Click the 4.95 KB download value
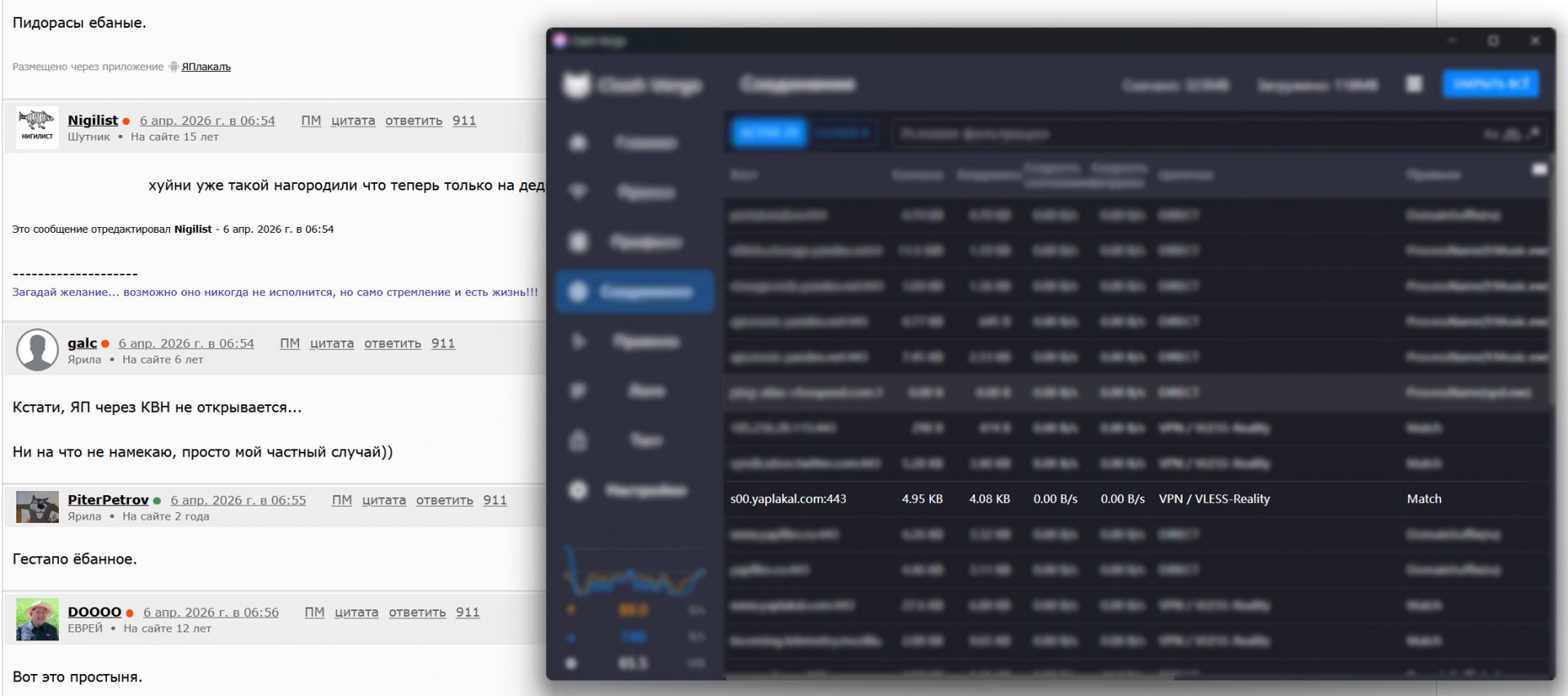 pyautogui.click(x=922, y=499)
